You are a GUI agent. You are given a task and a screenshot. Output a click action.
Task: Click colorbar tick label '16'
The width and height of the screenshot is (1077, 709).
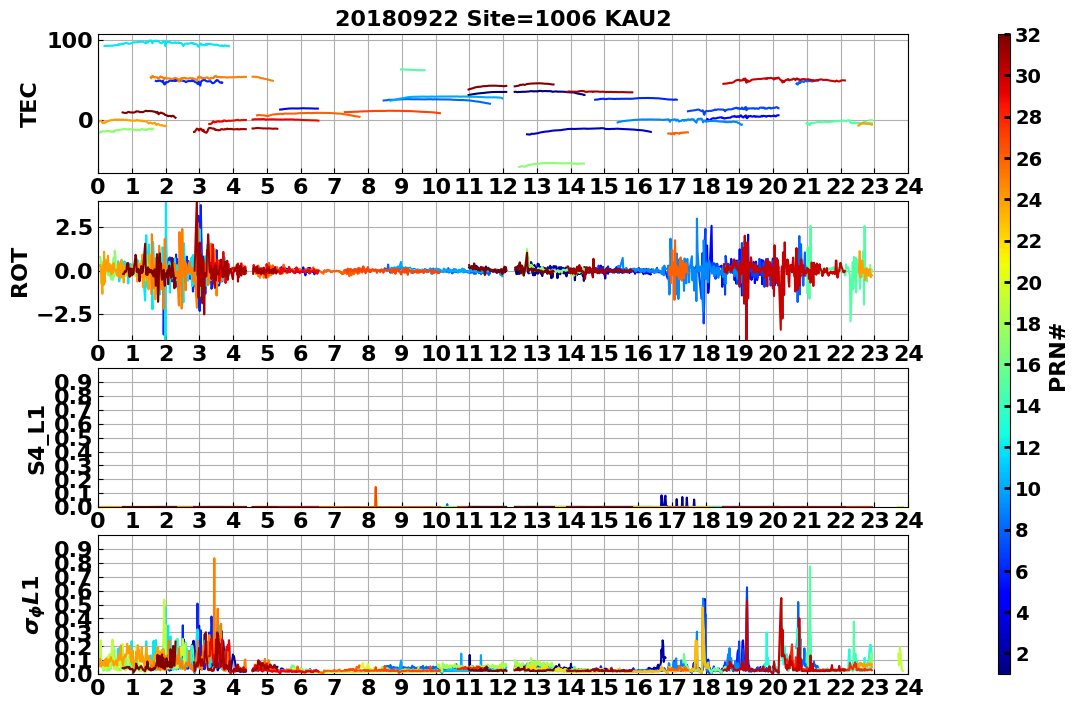pos(1028,365)
